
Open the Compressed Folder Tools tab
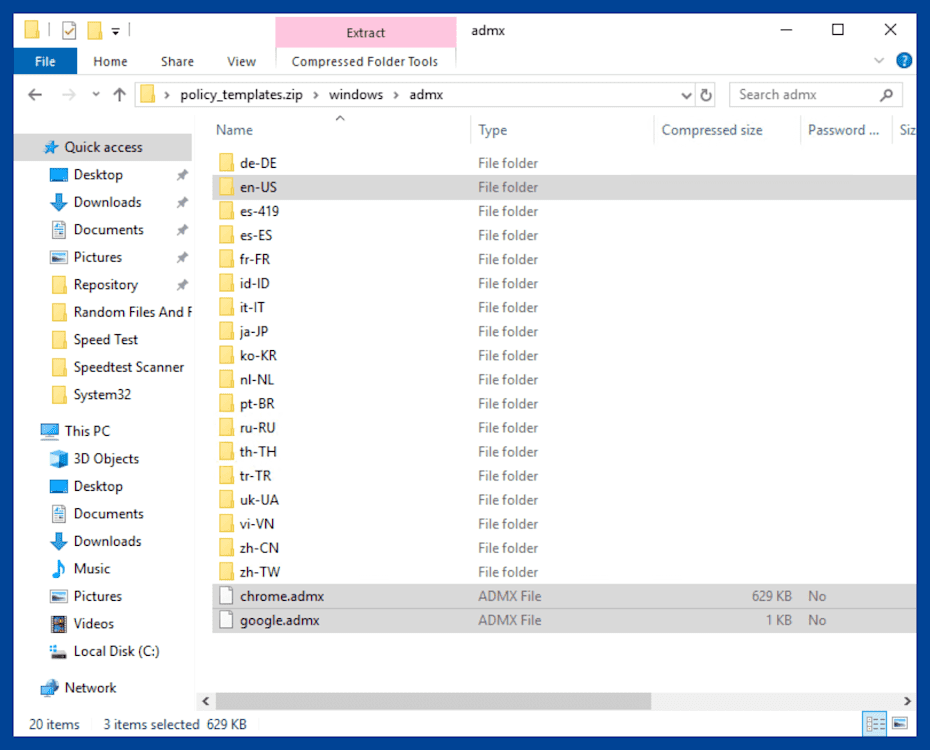tap(365, 61)
